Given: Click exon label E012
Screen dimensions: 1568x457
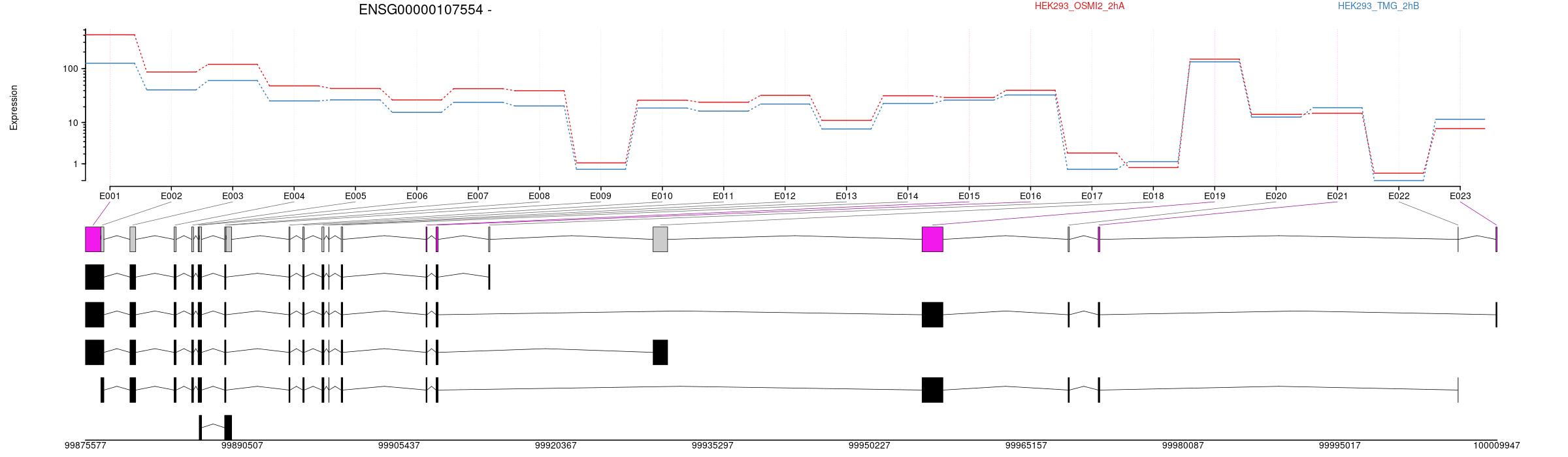Looking at the screenshot, I should pyautogui.click(x=785, y=196).
